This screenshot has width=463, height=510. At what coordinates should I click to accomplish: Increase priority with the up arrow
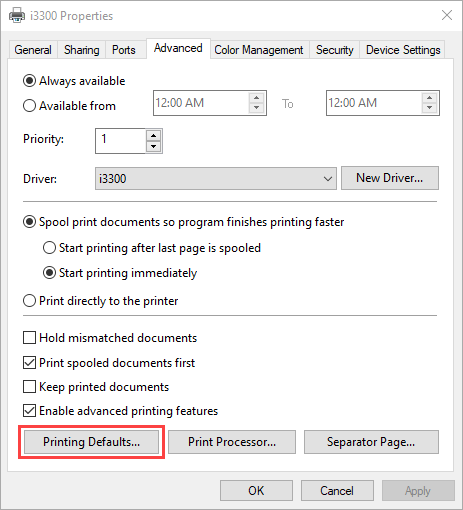153,136
